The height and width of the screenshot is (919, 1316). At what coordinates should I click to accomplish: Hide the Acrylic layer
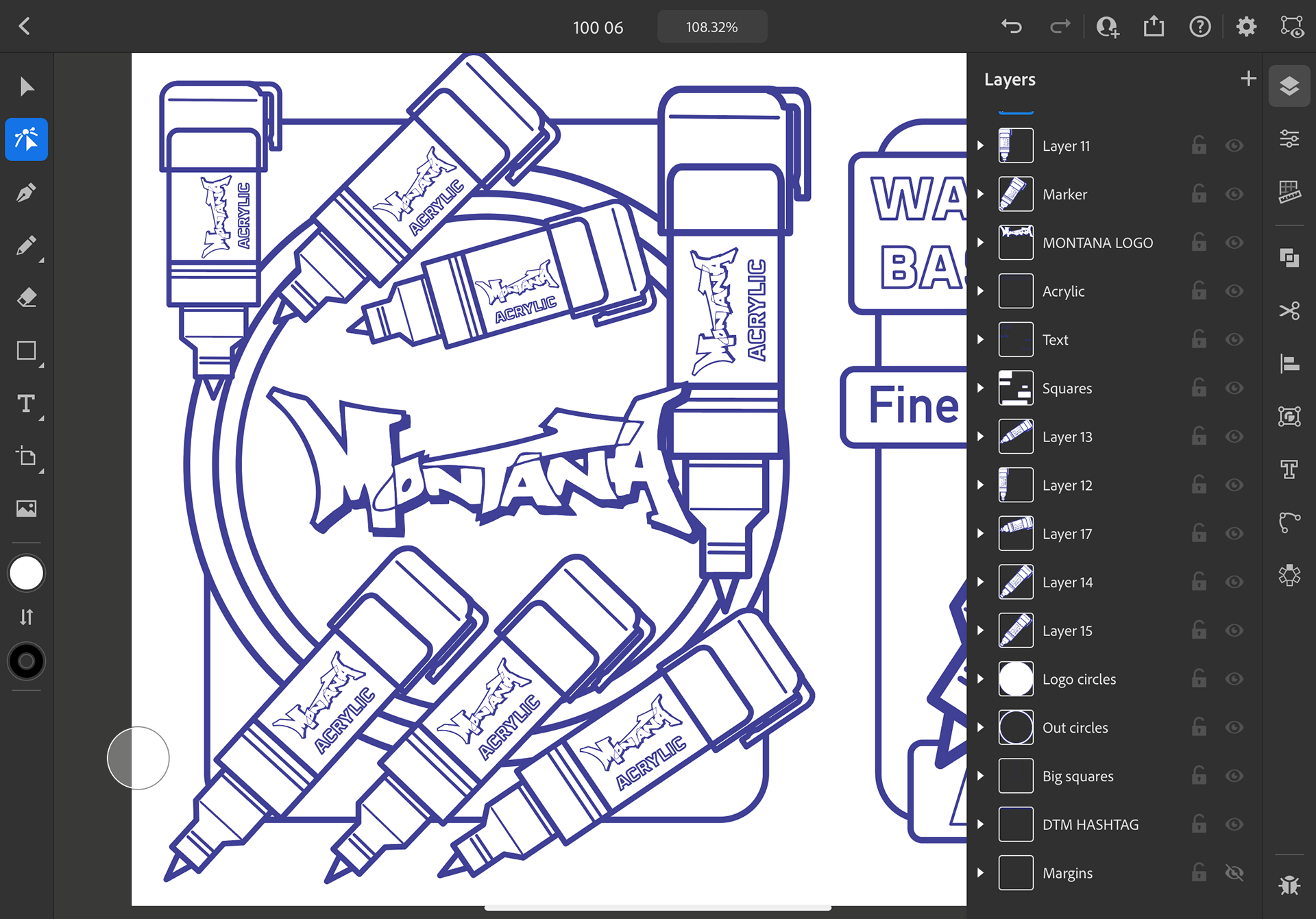[x=1234, y=291]
